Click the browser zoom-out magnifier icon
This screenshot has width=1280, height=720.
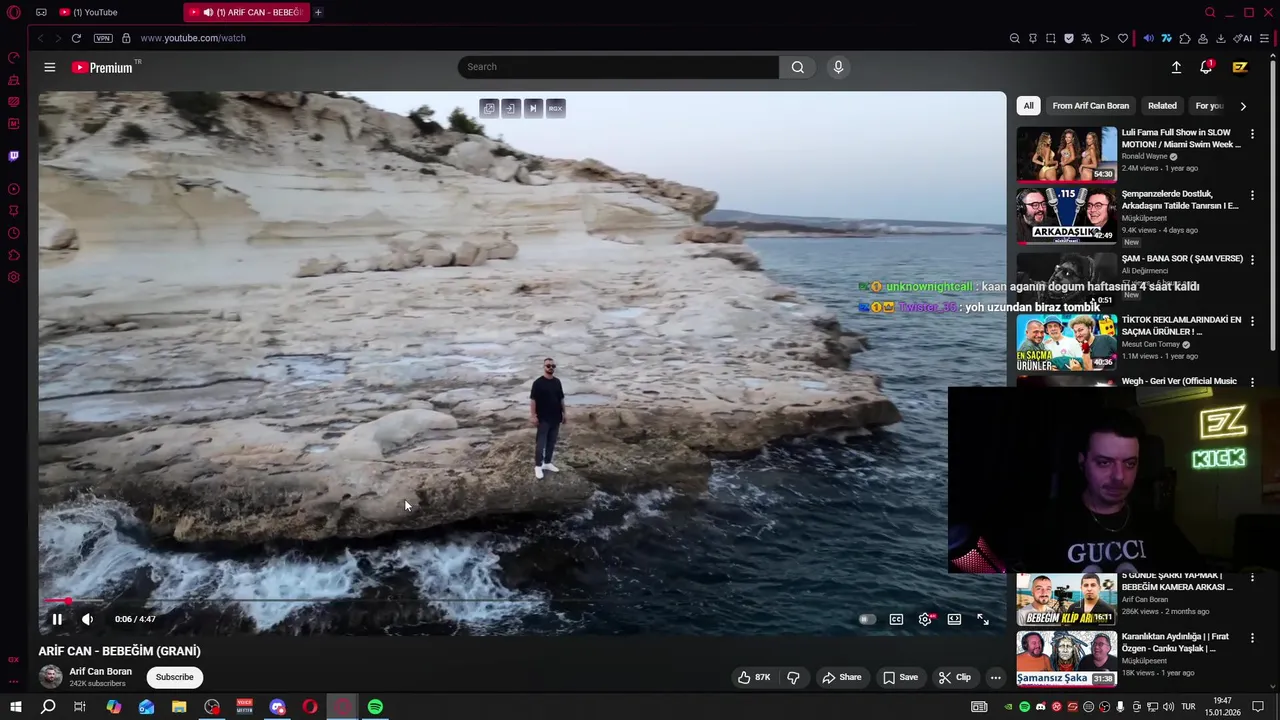point(1014,38)
